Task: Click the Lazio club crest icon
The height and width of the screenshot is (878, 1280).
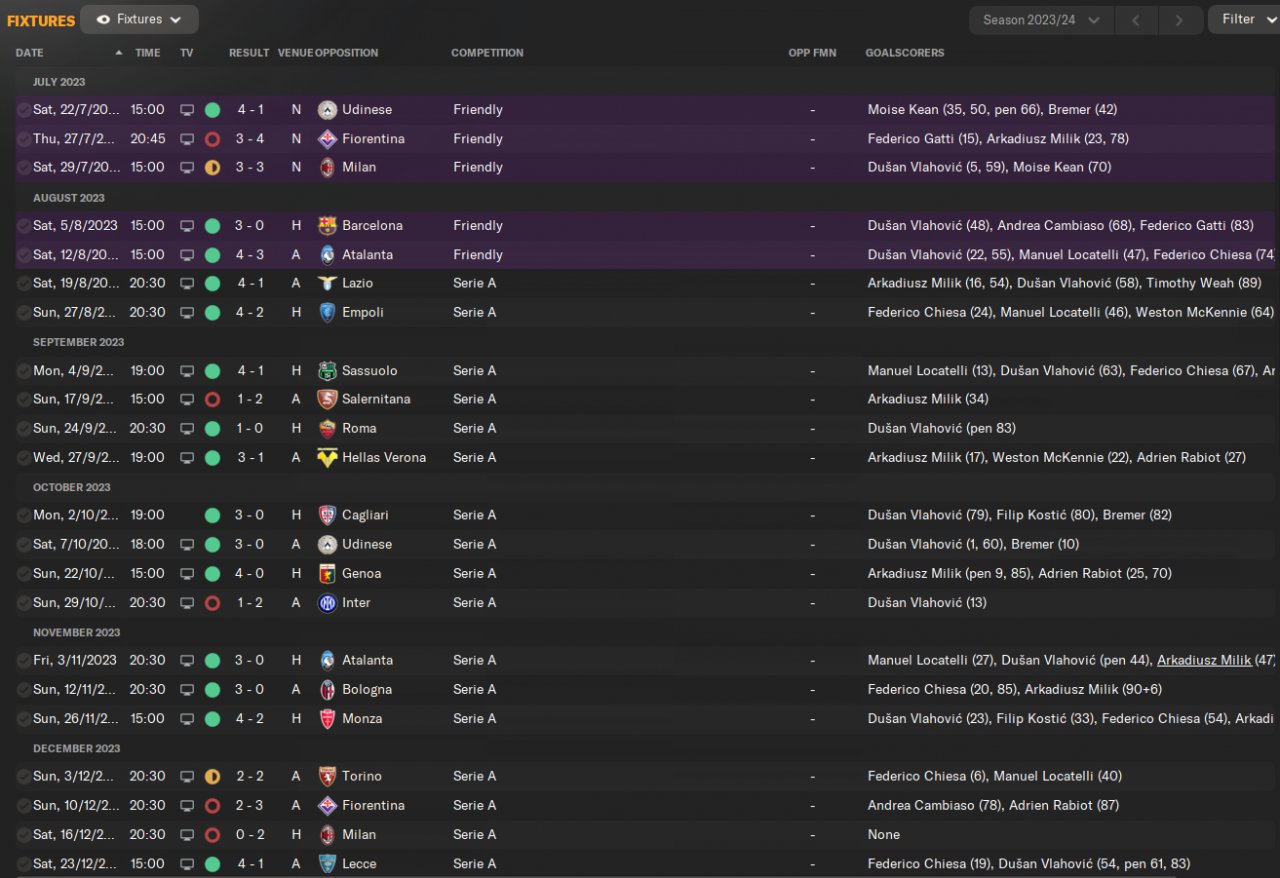Action: pyautogui.click(x=327, y=284)
